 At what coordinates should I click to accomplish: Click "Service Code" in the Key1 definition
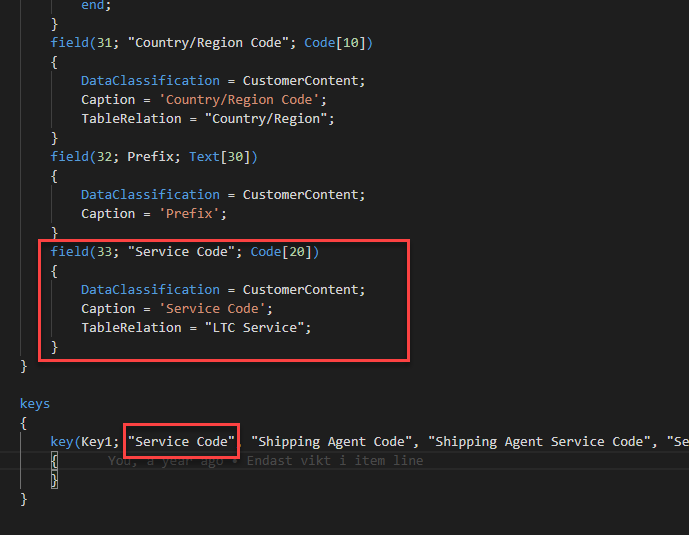pyautogui.click(x=181, y=441)
